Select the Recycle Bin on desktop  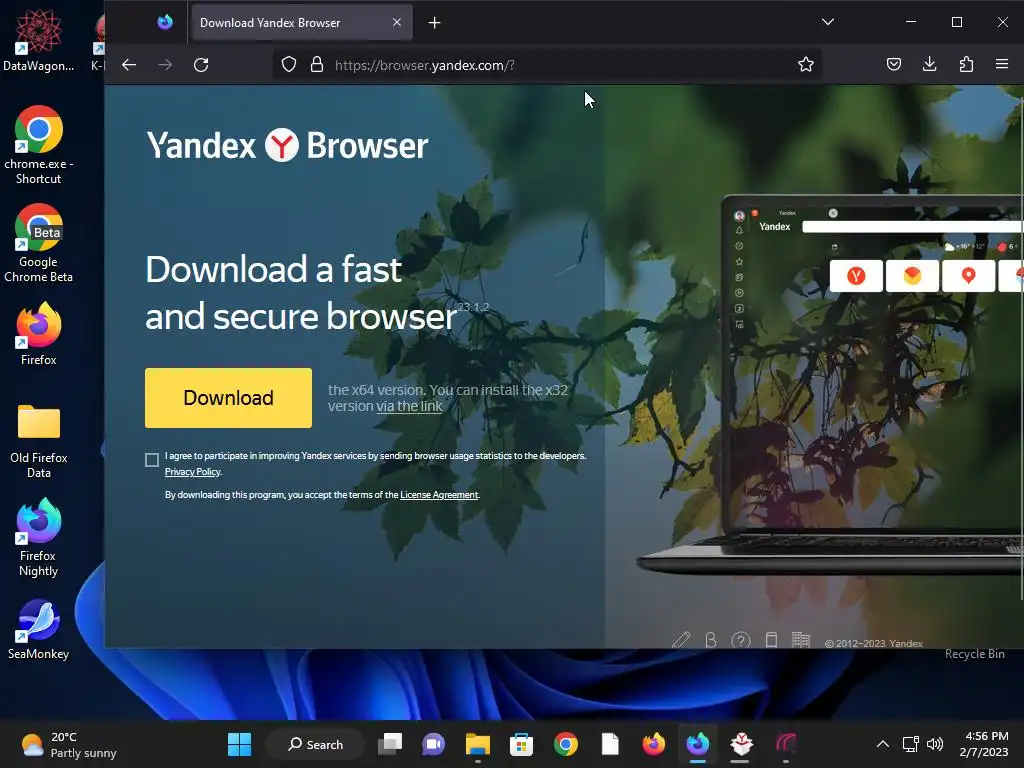(x=974, y=654)
